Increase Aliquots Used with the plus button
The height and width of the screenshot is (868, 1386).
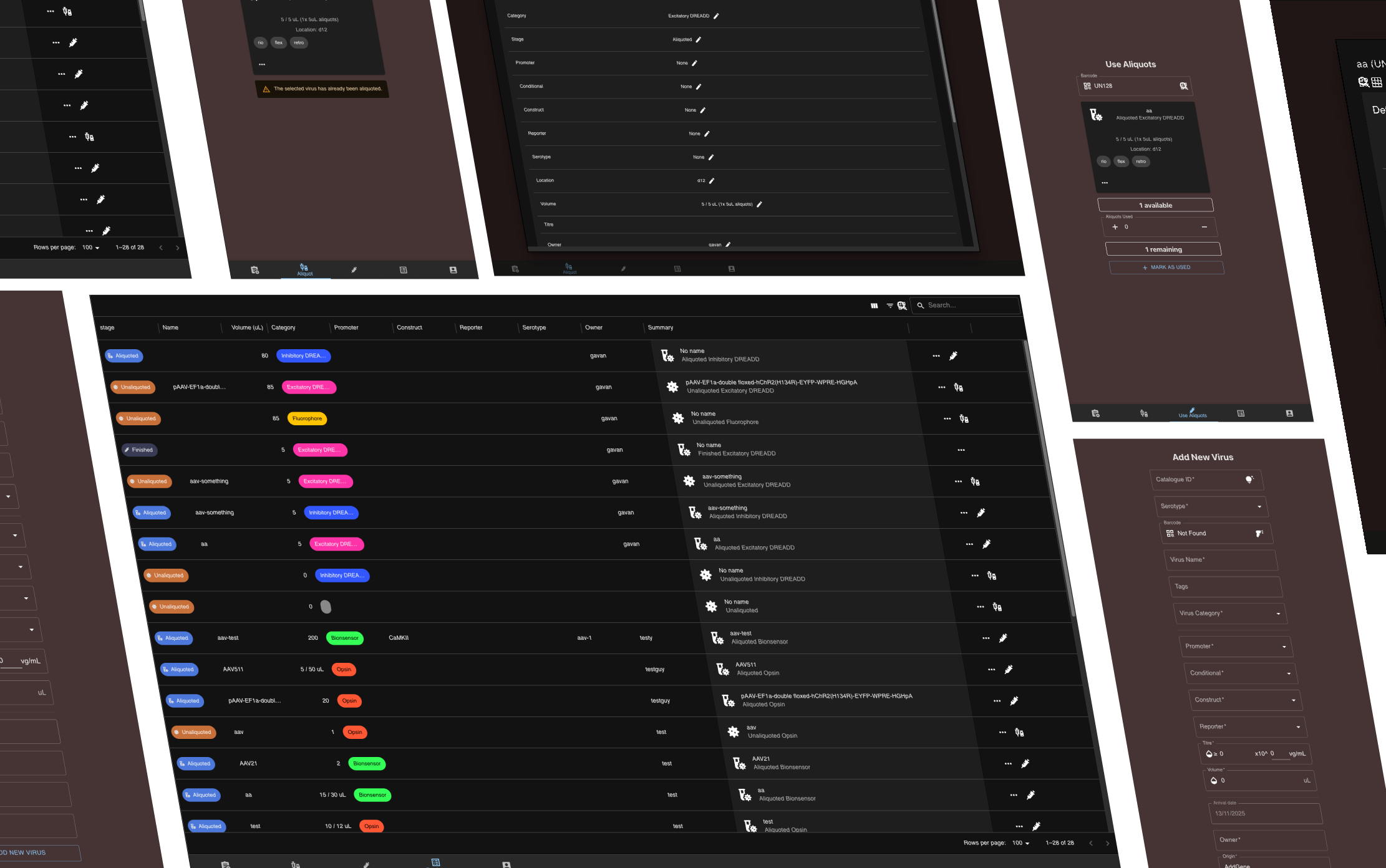pyautogui.click(x=1115, y=227)
